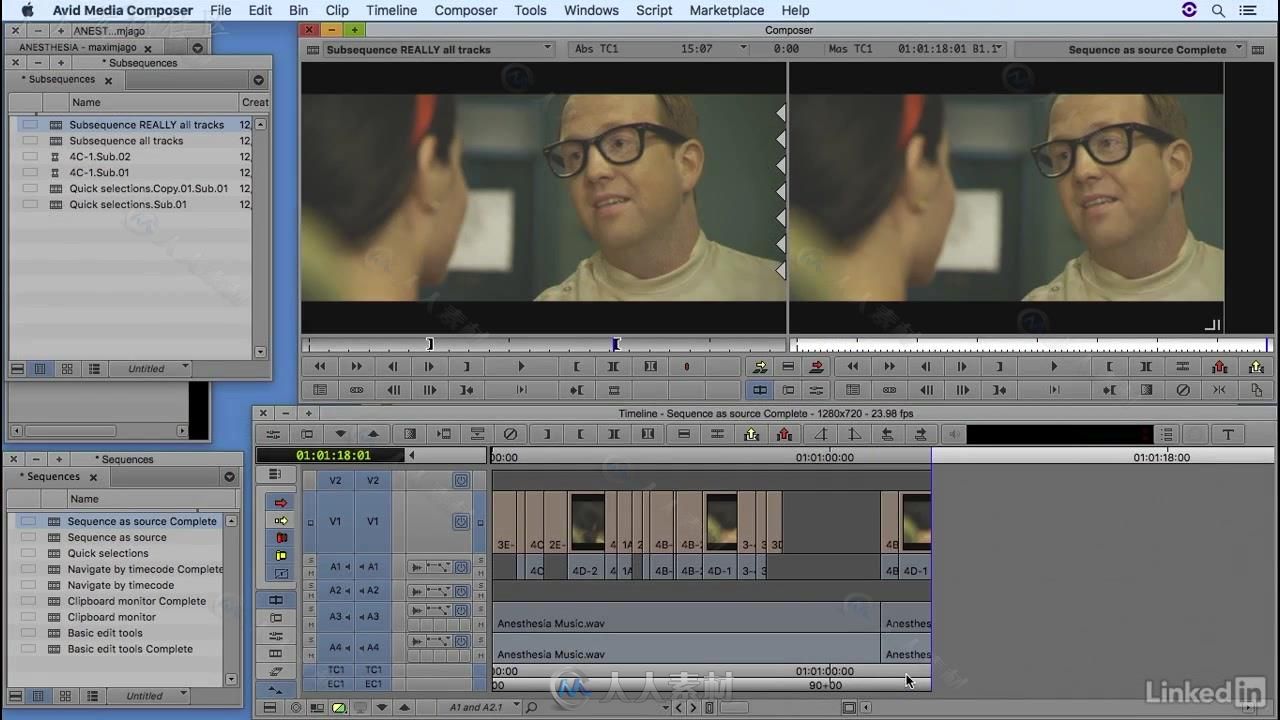Image resolution: width=1280 pixels, height=720 pixels.
Task: Enable the red Overwrite Trim smart tool
Action: (281, 538)
